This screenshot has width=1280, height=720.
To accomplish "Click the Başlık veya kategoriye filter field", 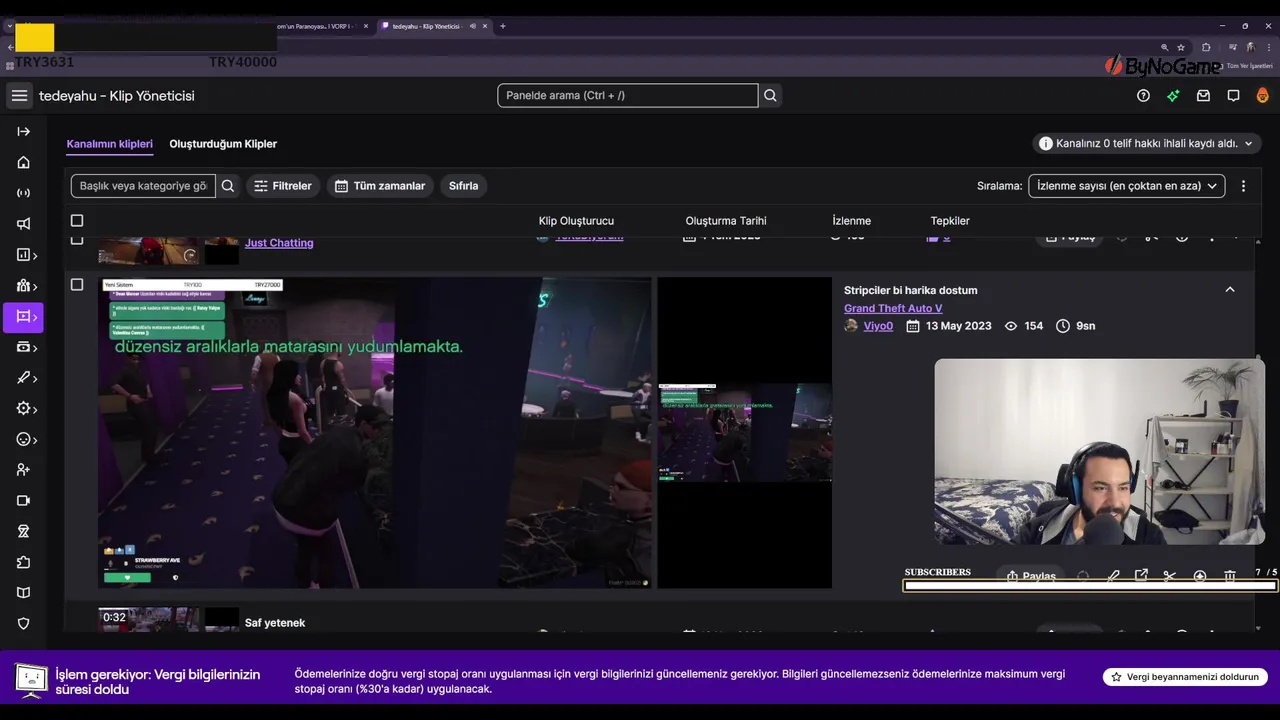I will coord(143,186).
